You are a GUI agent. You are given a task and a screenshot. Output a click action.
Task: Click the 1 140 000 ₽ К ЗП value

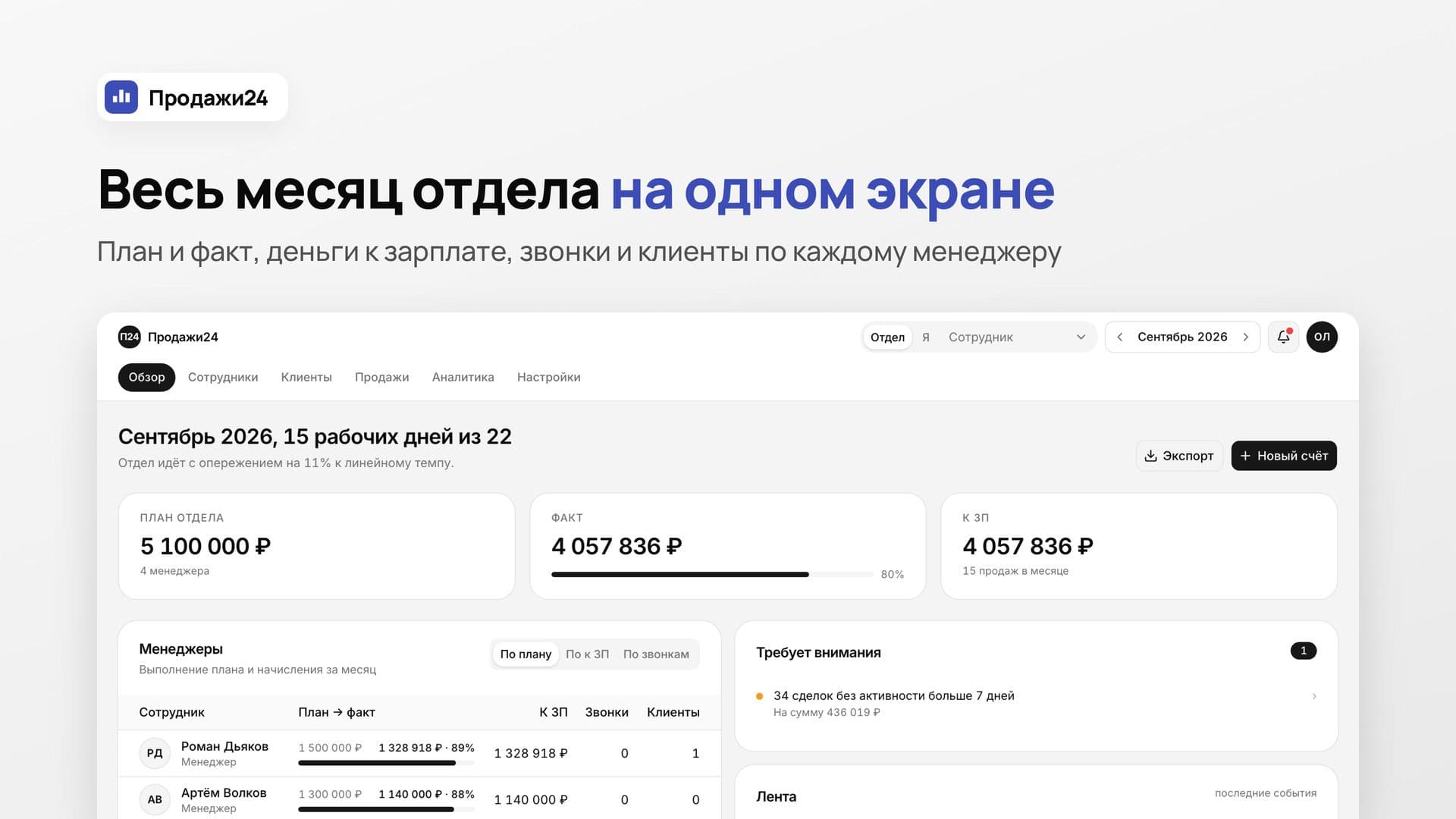pyautogui.click(x=531, y=799)
